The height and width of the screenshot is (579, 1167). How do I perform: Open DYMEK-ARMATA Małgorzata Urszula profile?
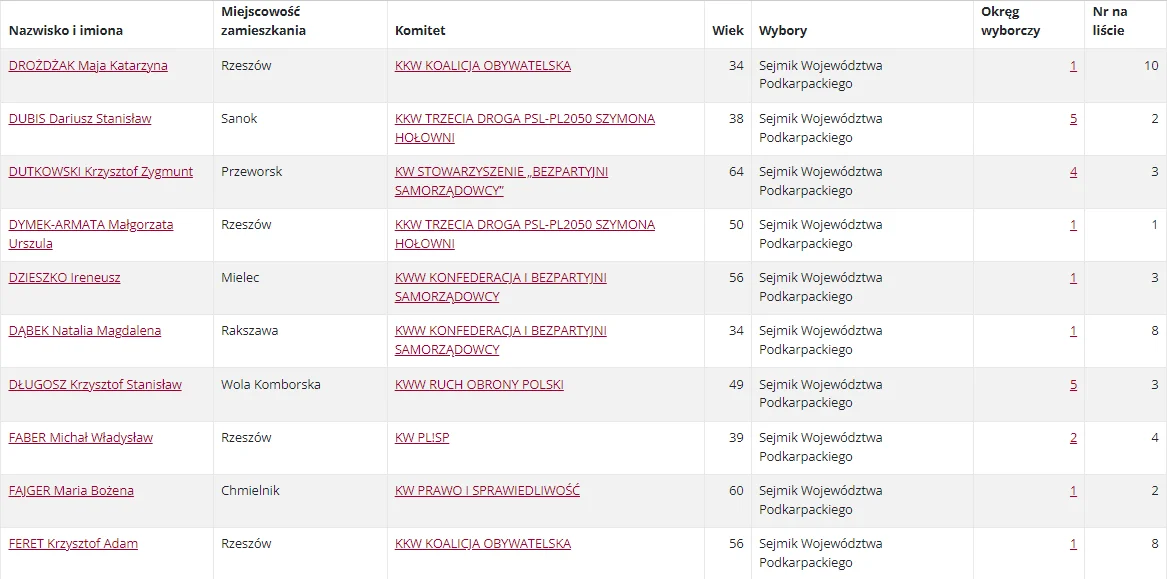pos(91,225)
